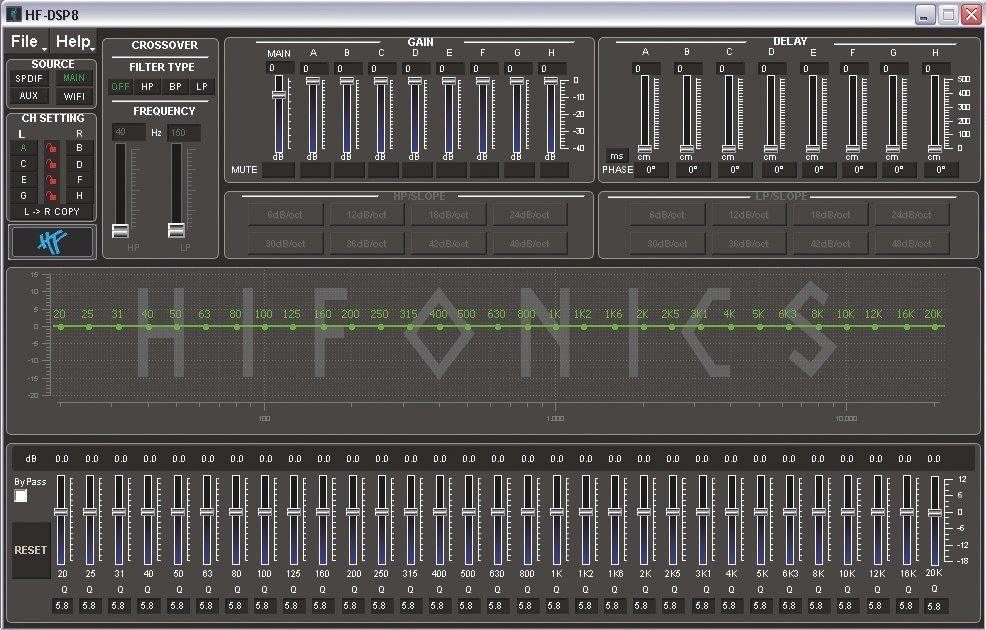Click the Q value field under 20 Hz band
986x630 pixels.
coord(62,605)
